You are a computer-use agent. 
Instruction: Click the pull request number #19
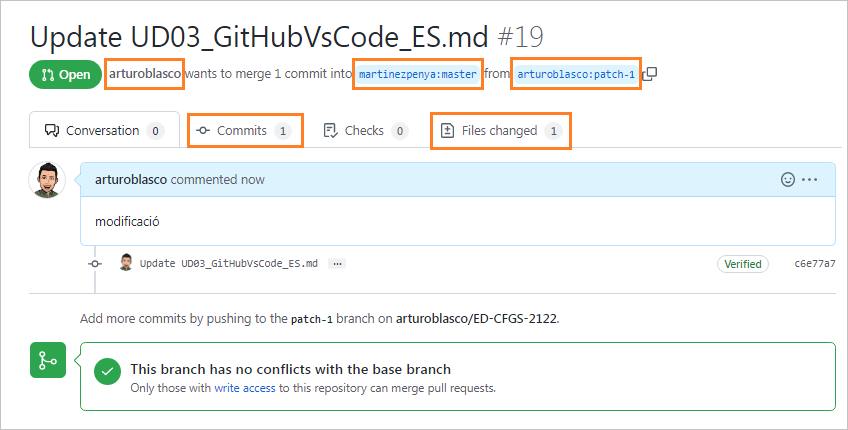click(520, 37)
